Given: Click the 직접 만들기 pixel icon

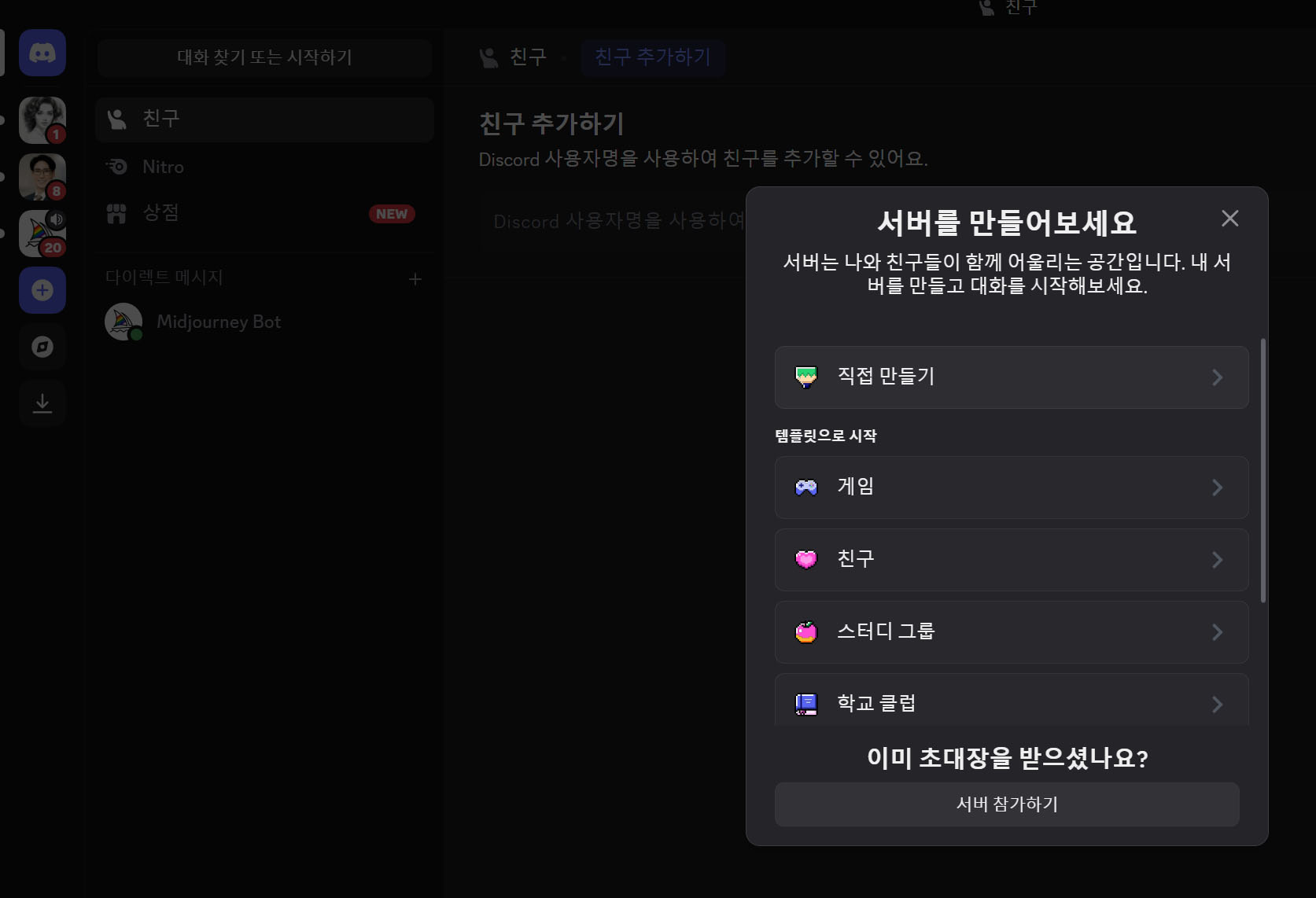Looking at the screenshot, I should tap(806, 377).
